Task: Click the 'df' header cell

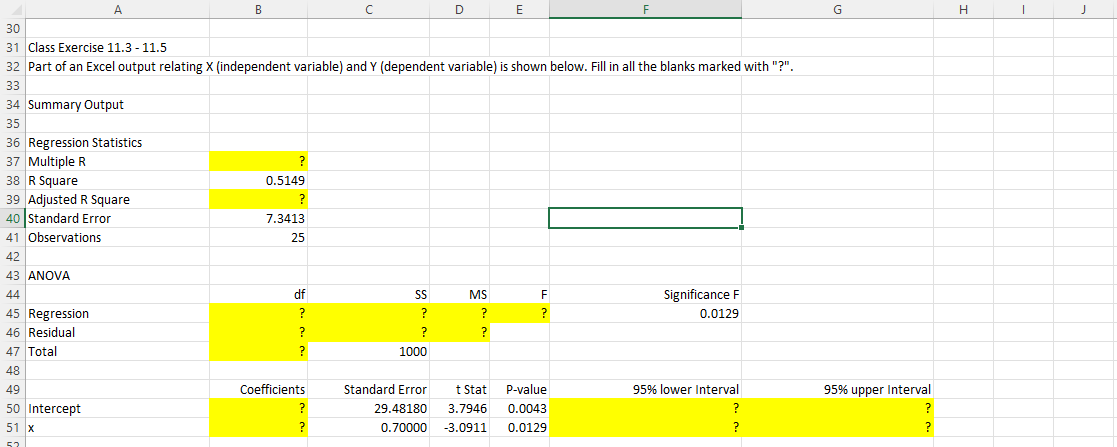Action: click(x=259, y=294)
